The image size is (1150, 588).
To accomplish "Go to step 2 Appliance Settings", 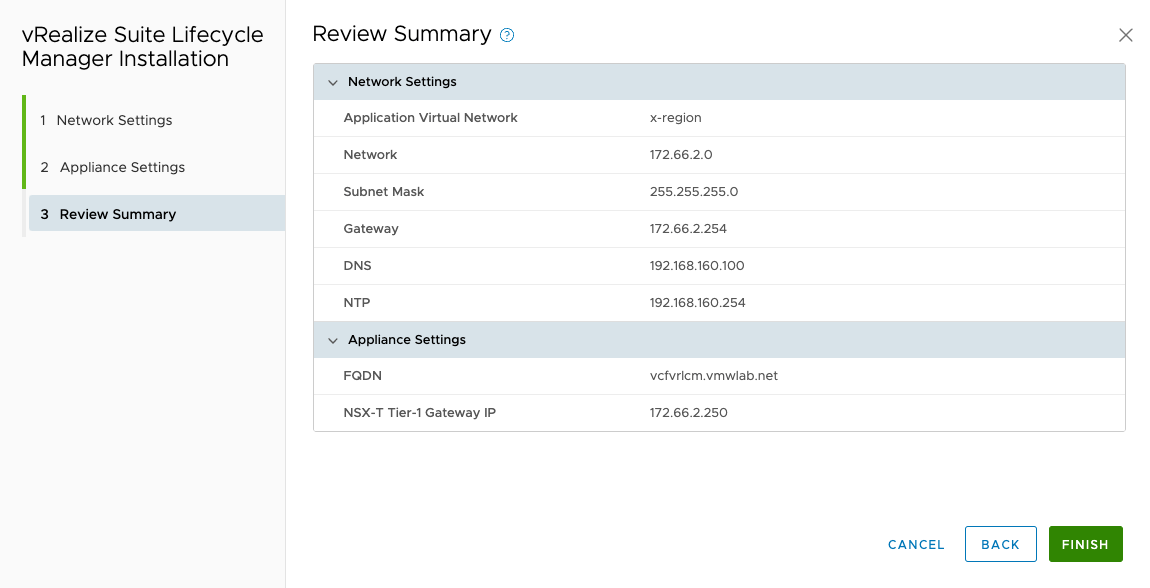I will click(112, 167).
